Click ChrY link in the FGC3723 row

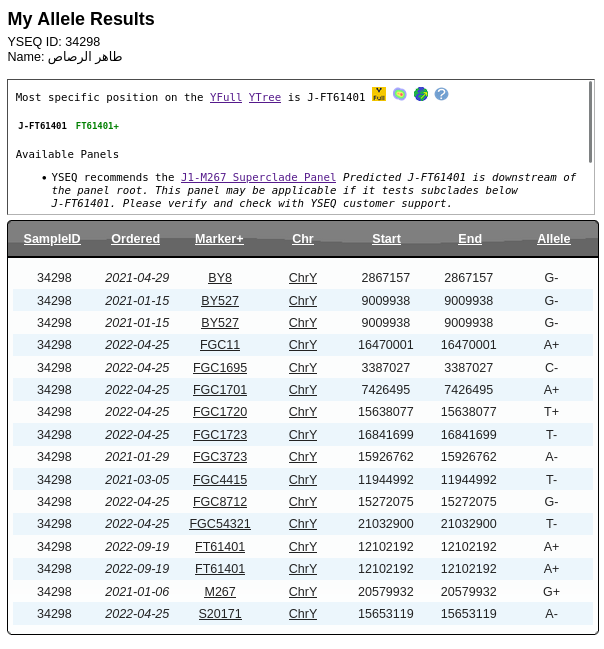click(x=303, y=457)
